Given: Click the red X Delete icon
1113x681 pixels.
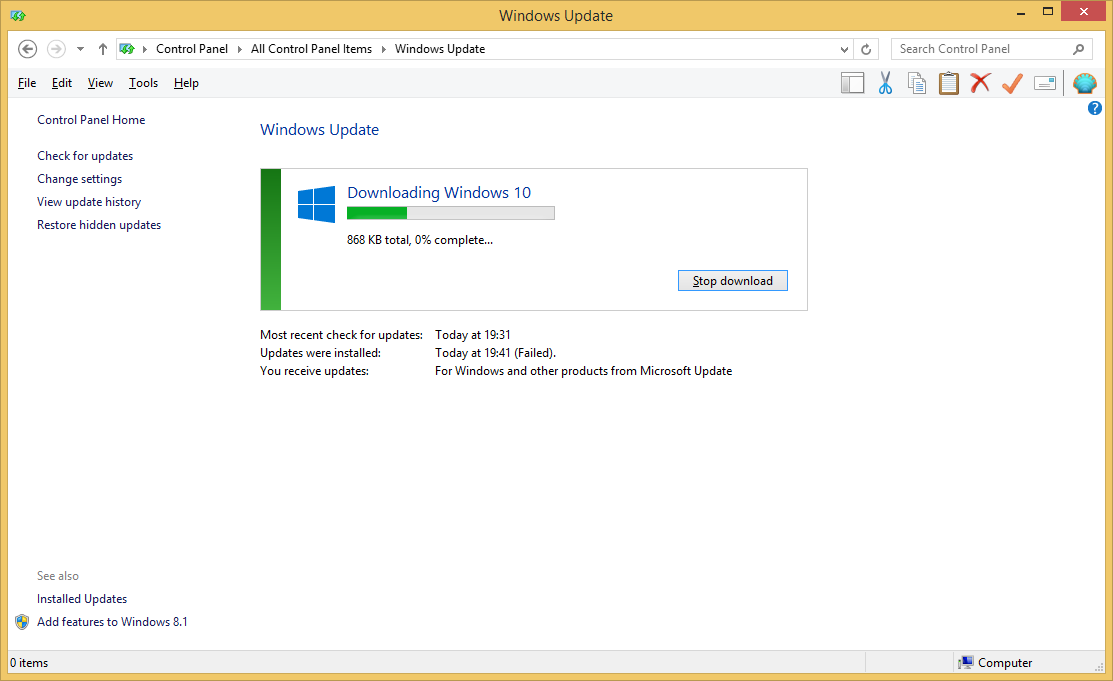Looking at the screenshot, I should tap(980, 83).
